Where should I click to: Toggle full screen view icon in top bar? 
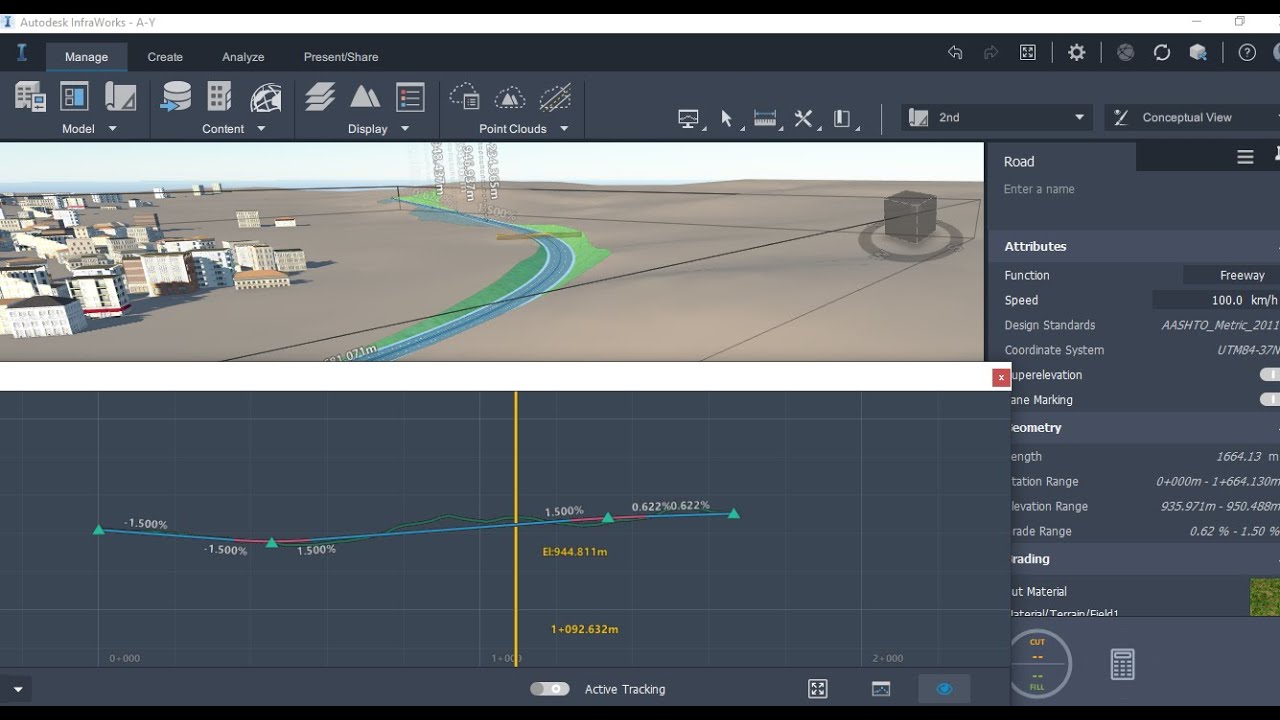tap(1028, 53)
